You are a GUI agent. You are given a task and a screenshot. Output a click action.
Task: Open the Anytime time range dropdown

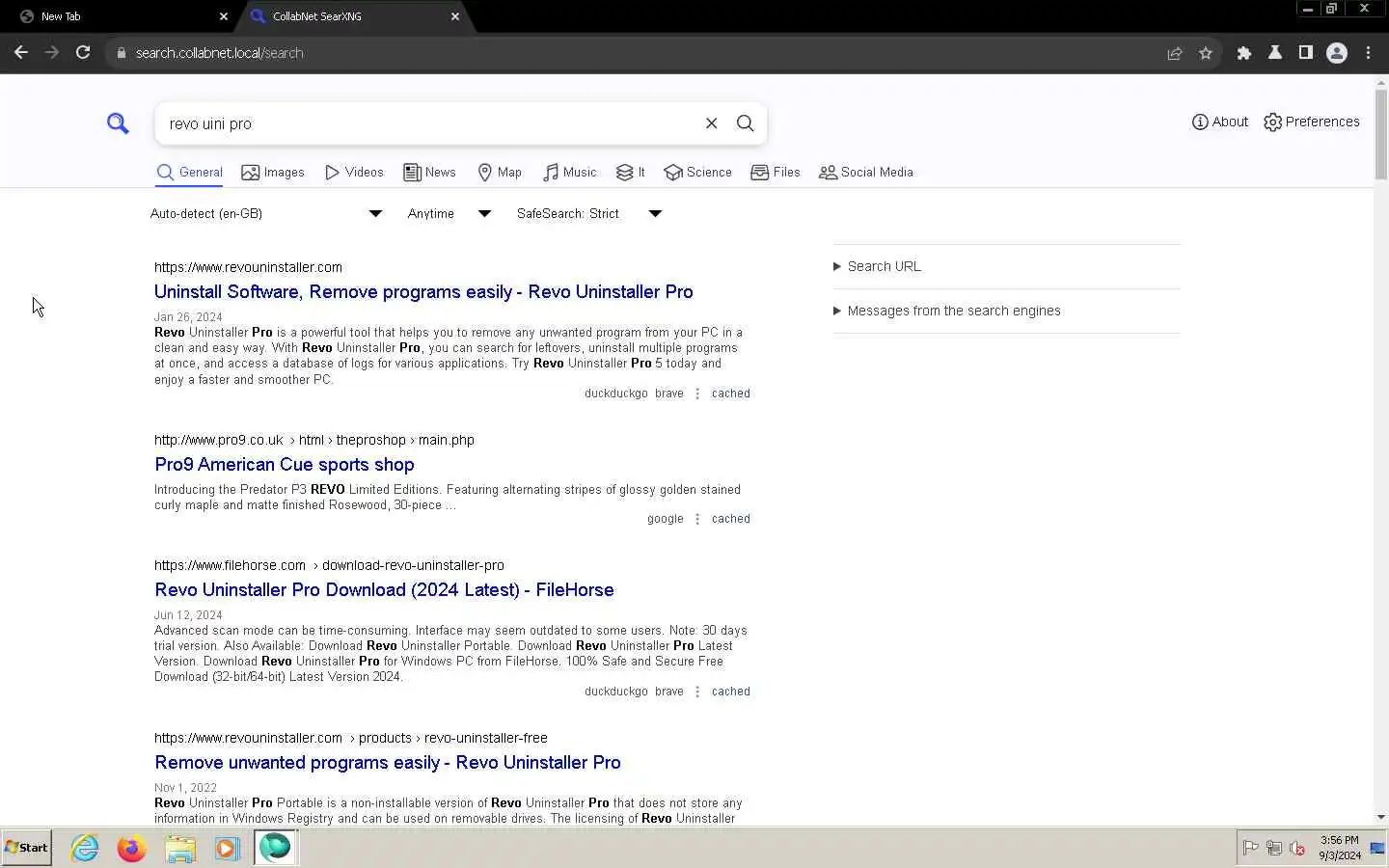click(x=449, y=213)
